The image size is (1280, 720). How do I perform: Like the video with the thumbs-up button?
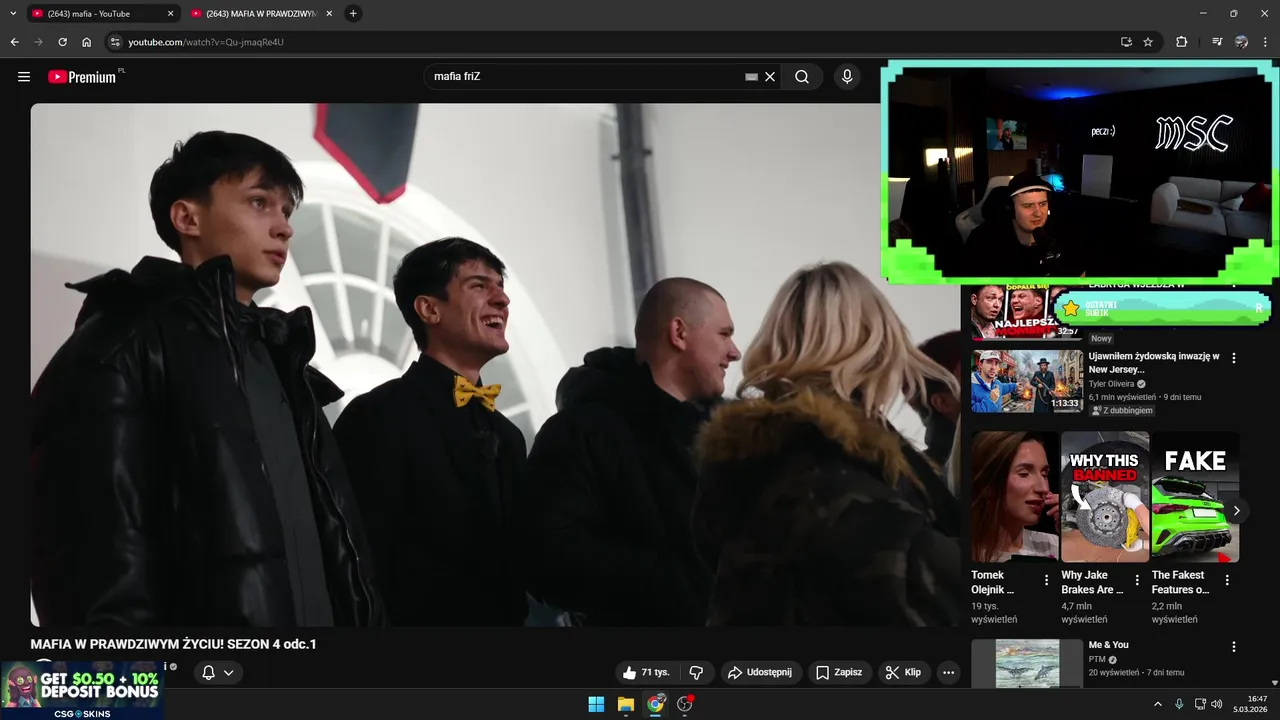click(x=645, y=673)
